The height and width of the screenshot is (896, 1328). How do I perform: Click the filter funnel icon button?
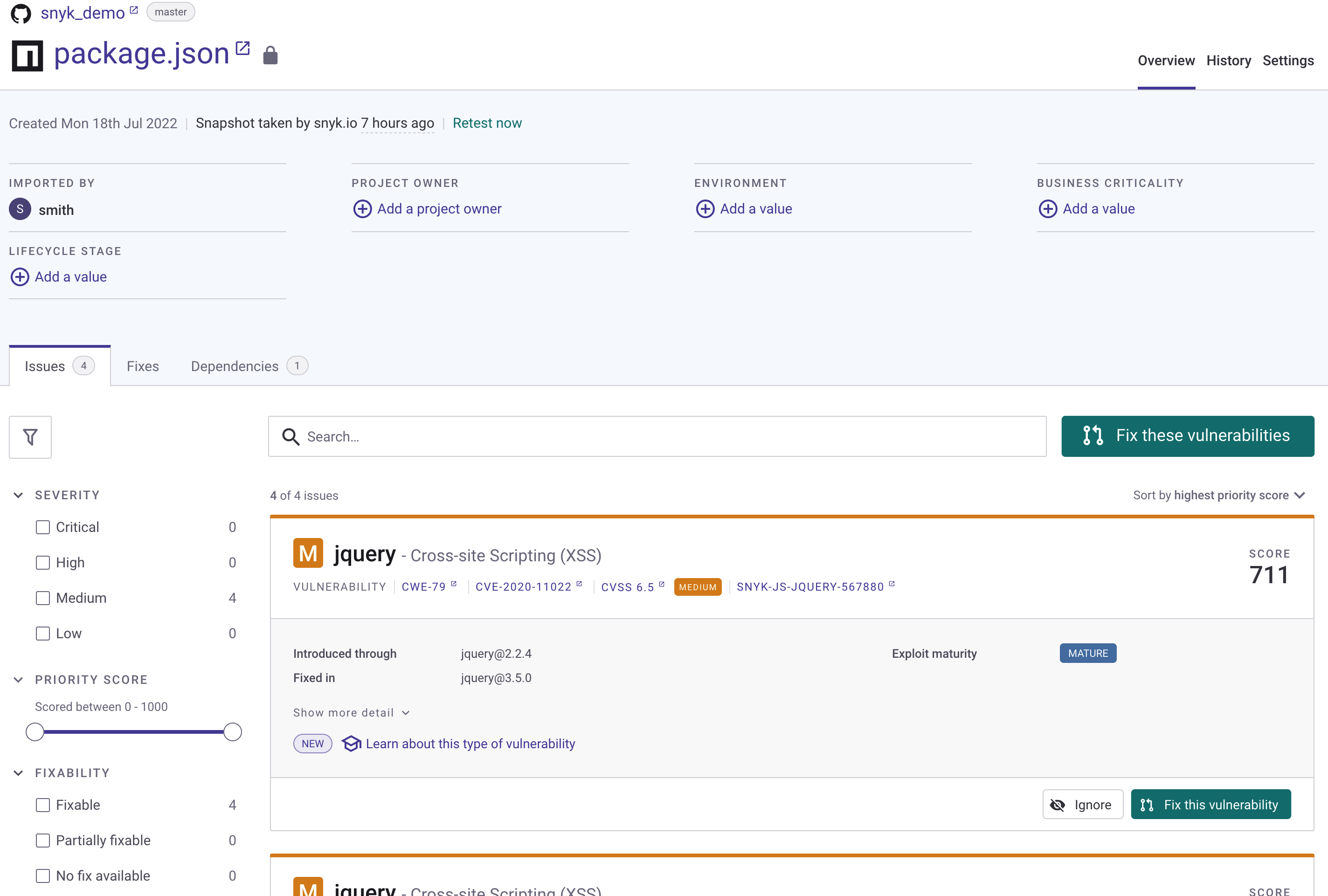click(30, 437)
